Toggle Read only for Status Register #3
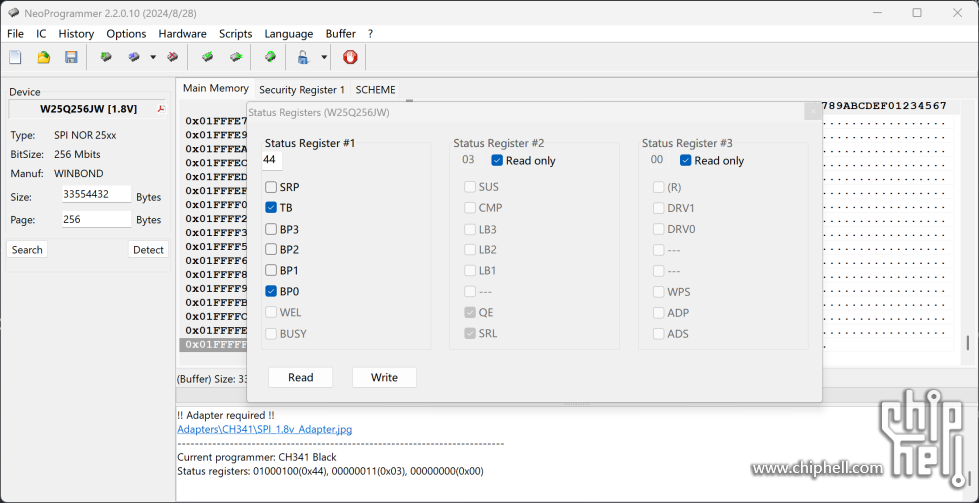This screenshot has height=503, width=979. 686,160
